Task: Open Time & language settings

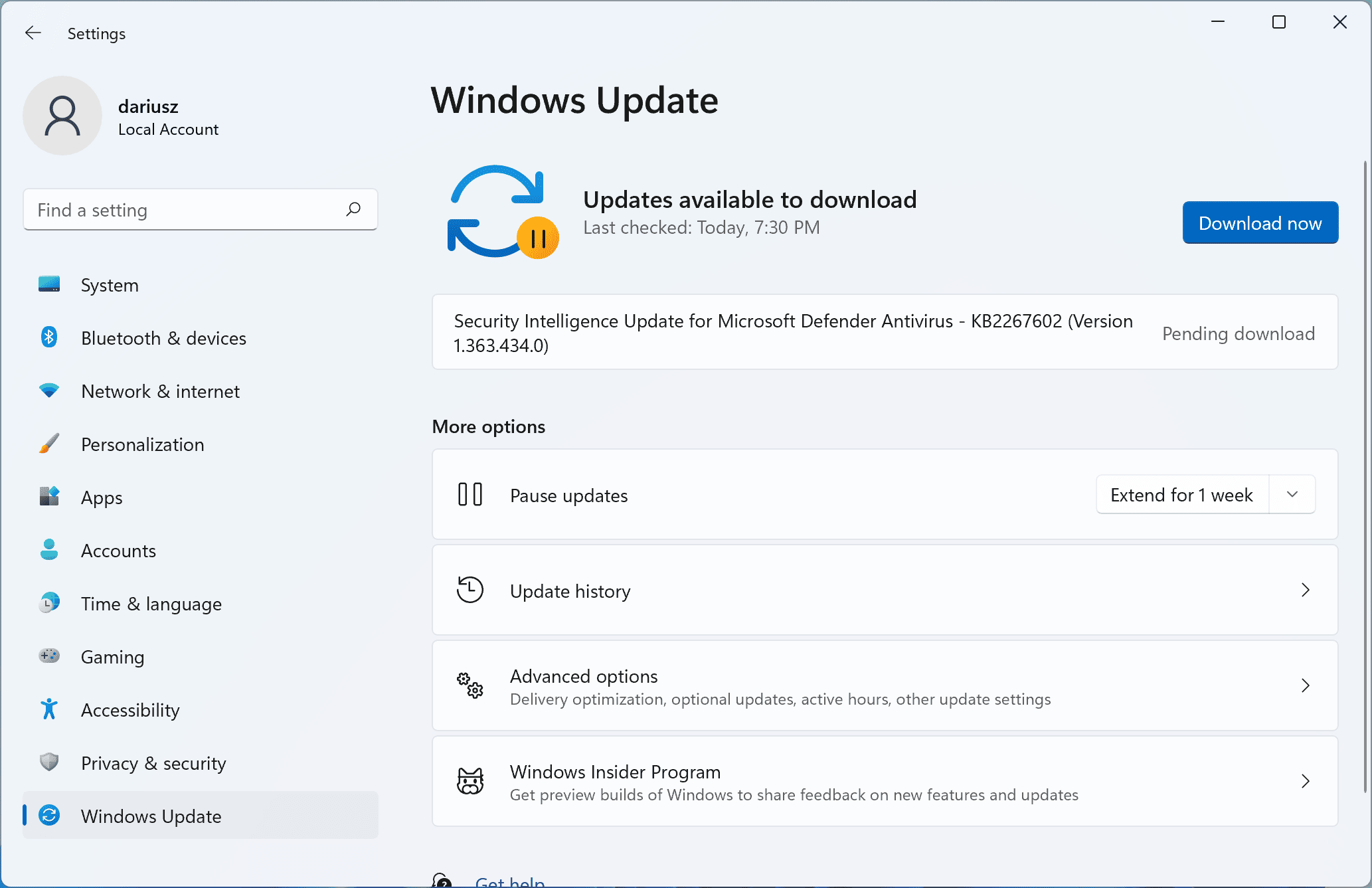Action: pyautogui.click(x=201, y=604)
